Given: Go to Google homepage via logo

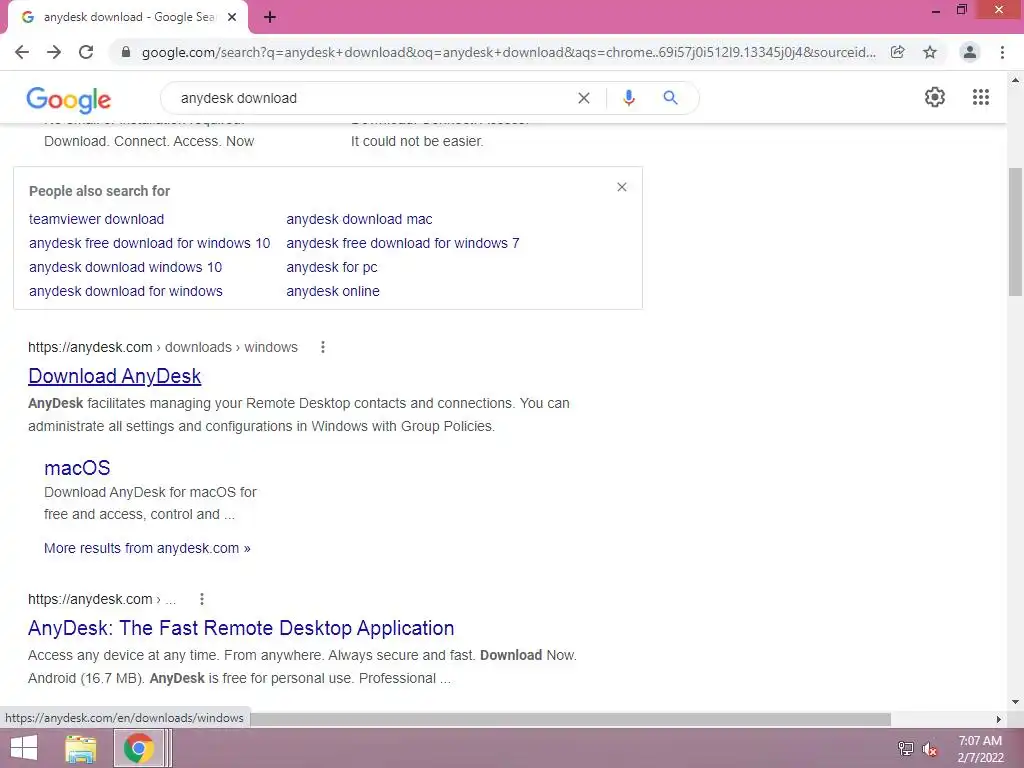Looking at the screenshot, I should coord(69,99).
